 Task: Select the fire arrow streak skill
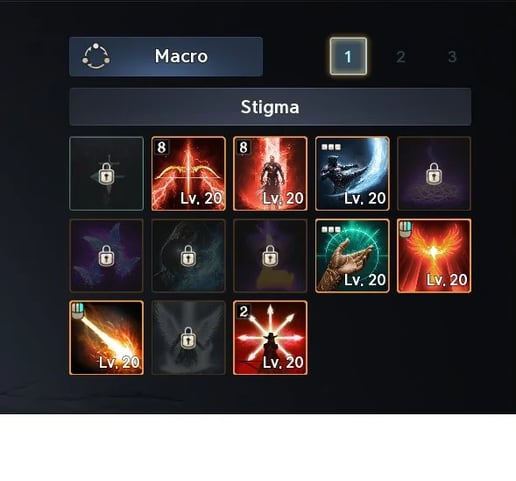tap(106, 338)
